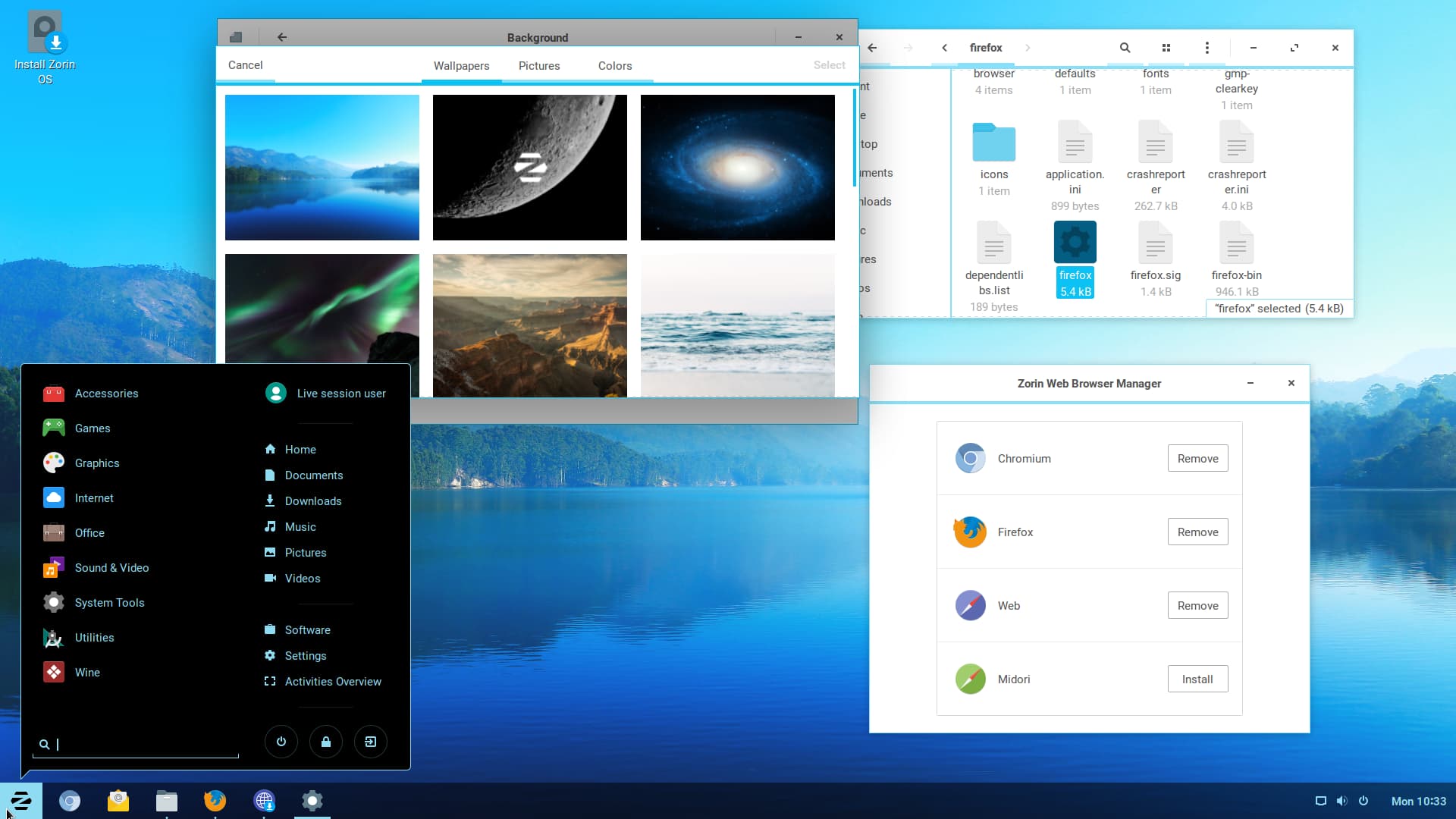This screenshot has width=1456, height=819.
Task: Open Graphics category in Zorin menu
Action: pos(81,463)
